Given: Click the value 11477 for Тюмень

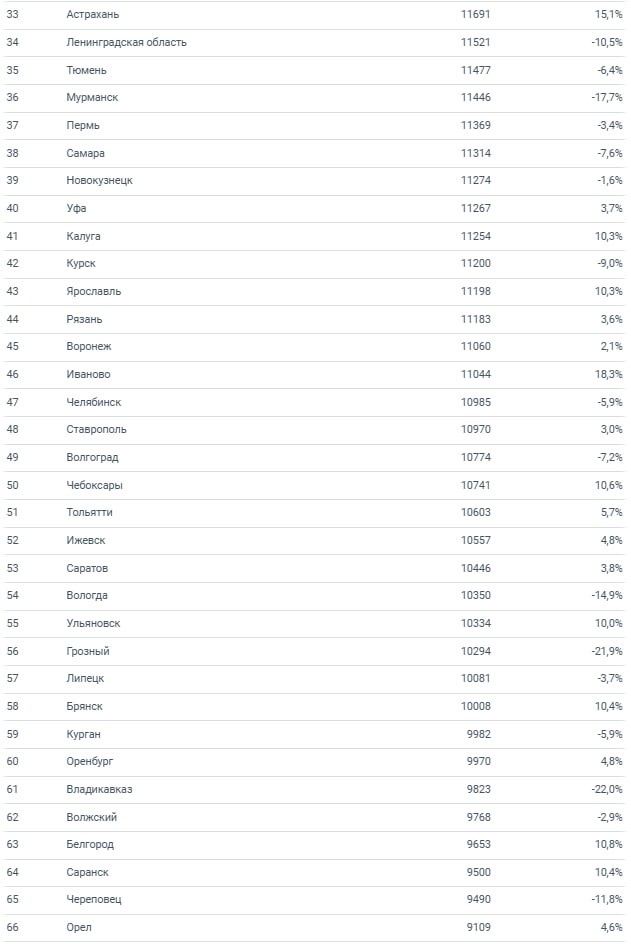Looking at the screenshot, I should pyautogui.click(x=475, y=70).
